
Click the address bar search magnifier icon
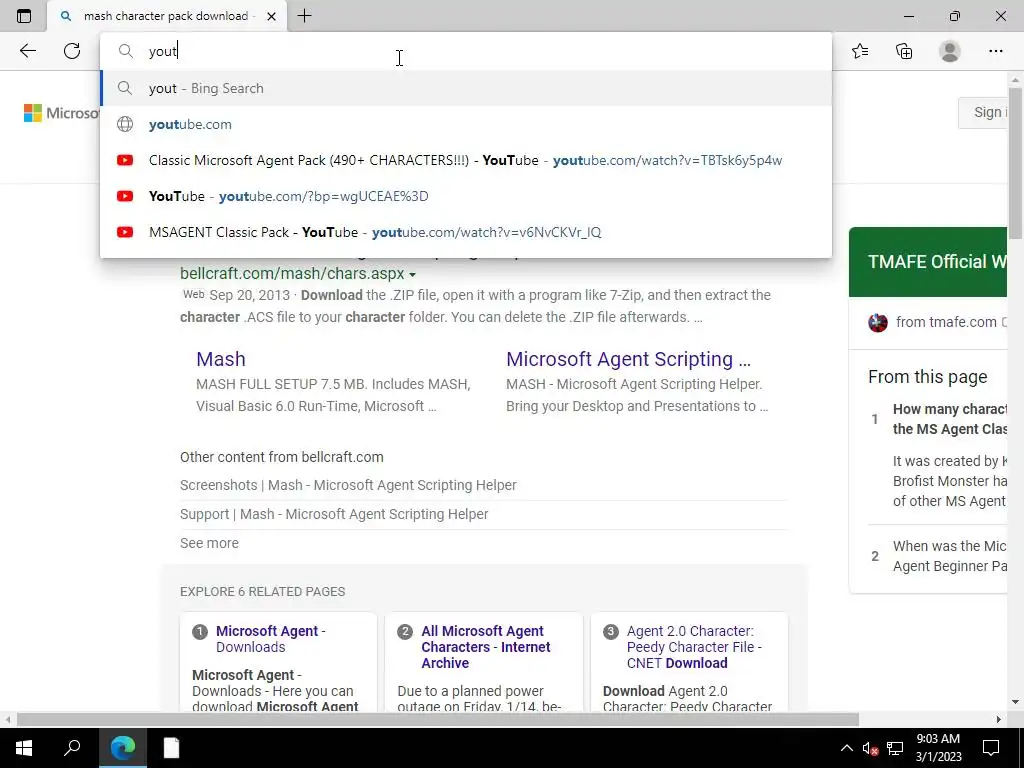coord(125,51)
